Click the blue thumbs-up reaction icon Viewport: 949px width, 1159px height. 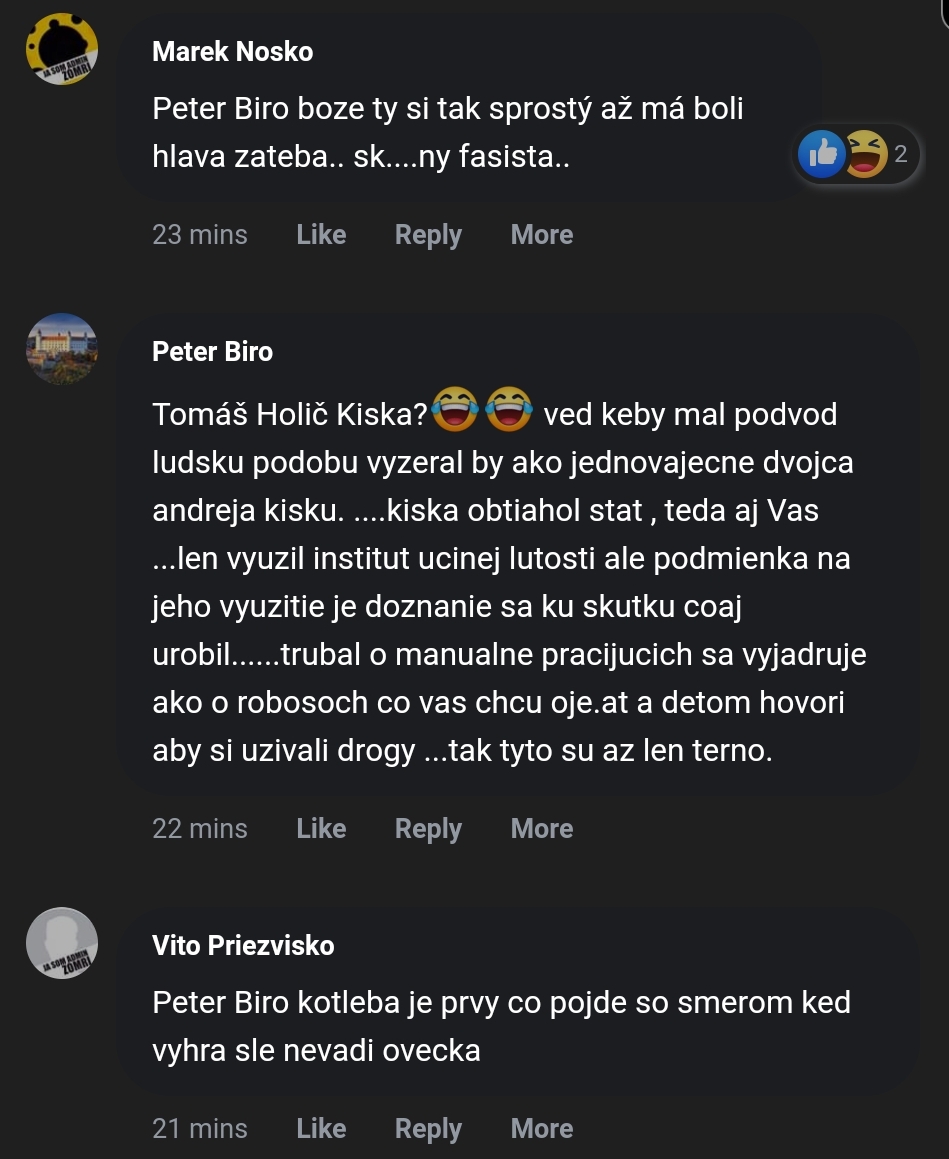[822, 154]
